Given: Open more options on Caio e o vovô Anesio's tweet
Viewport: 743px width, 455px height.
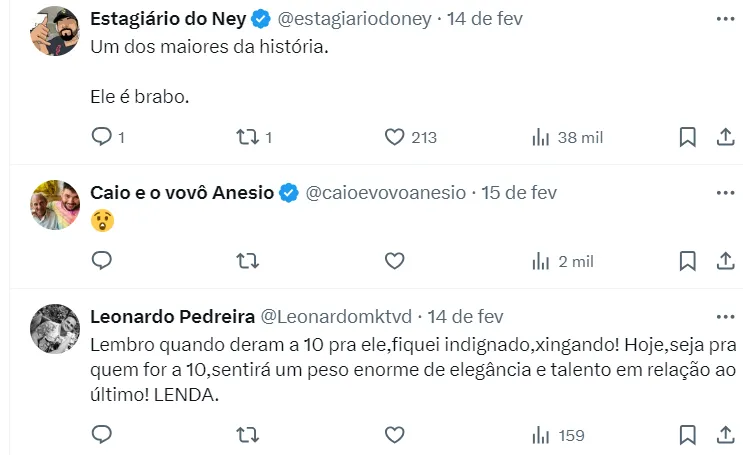Looking at the screenshot, I should (726, 192).
